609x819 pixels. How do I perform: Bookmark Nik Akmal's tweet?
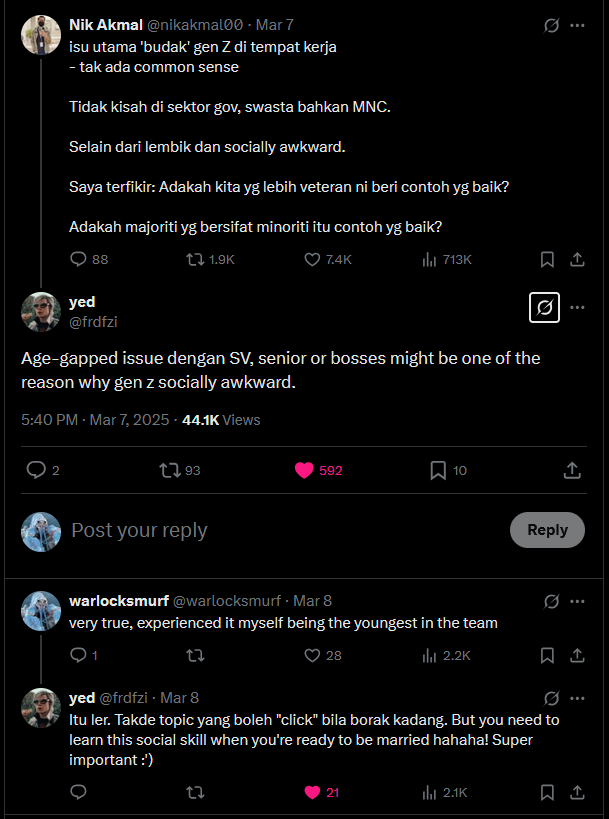click(x=547, y=259)
